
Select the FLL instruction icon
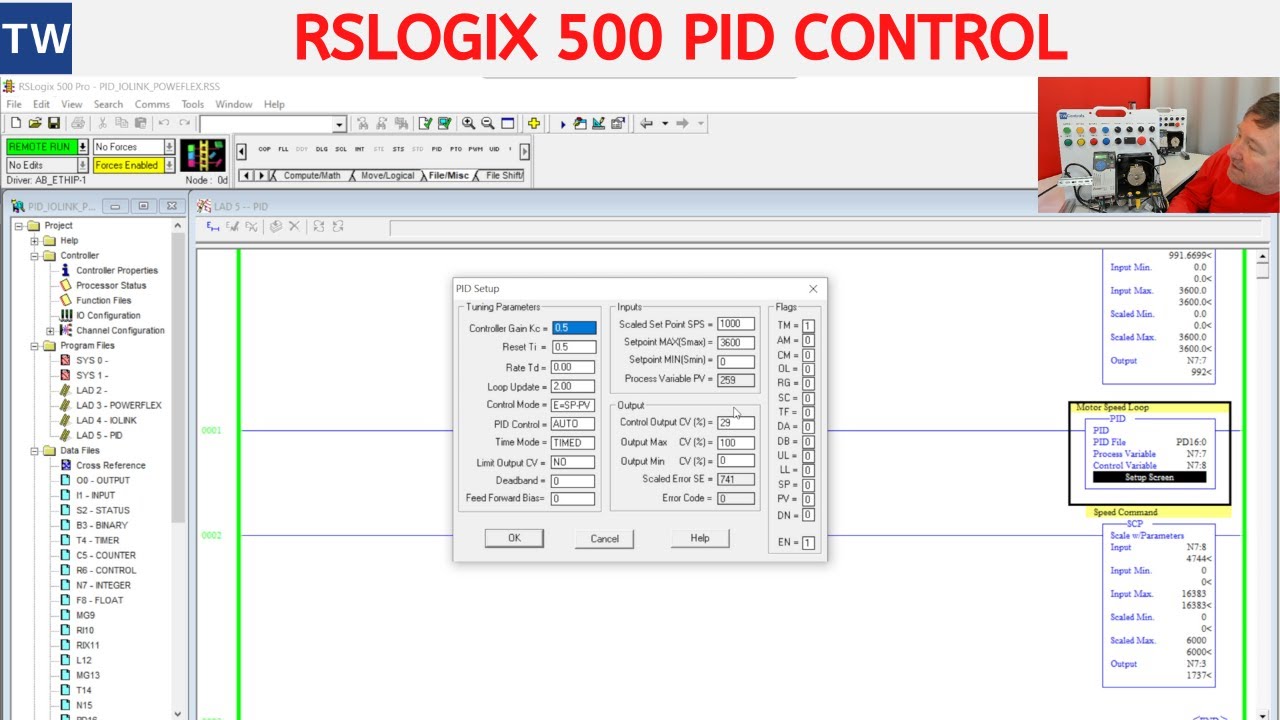283,149
